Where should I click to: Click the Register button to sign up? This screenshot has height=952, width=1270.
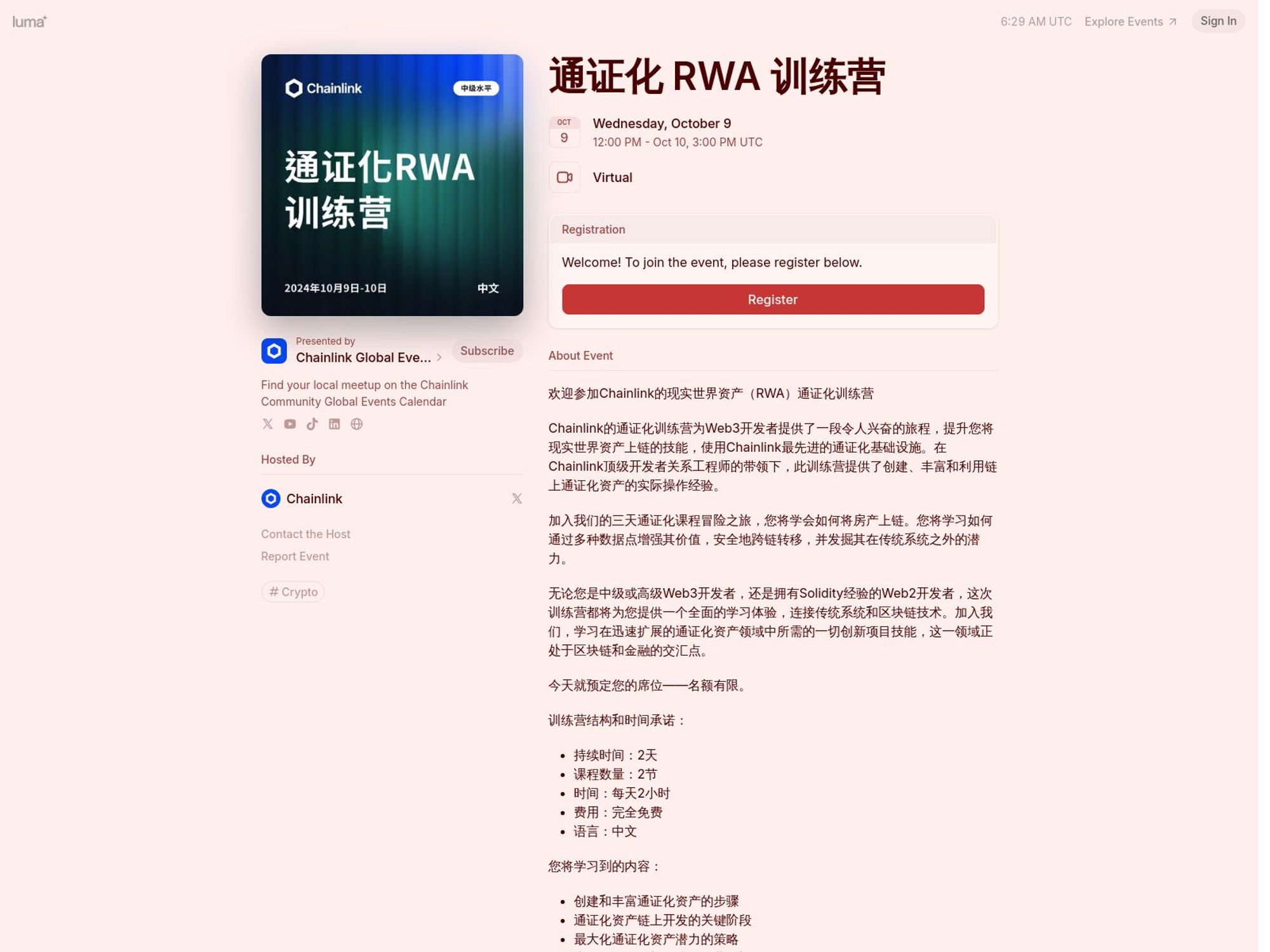point(773,299)
